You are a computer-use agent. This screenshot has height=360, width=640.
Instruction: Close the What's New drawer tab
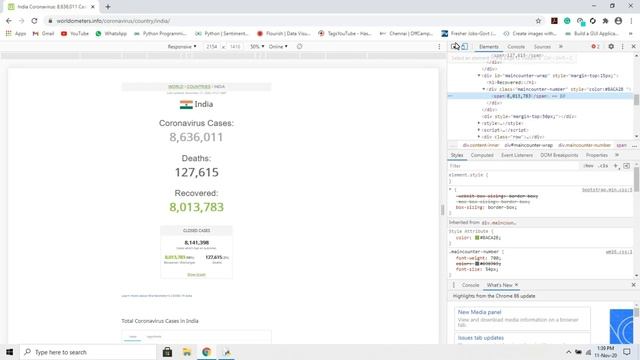click(x=516, y=285)
